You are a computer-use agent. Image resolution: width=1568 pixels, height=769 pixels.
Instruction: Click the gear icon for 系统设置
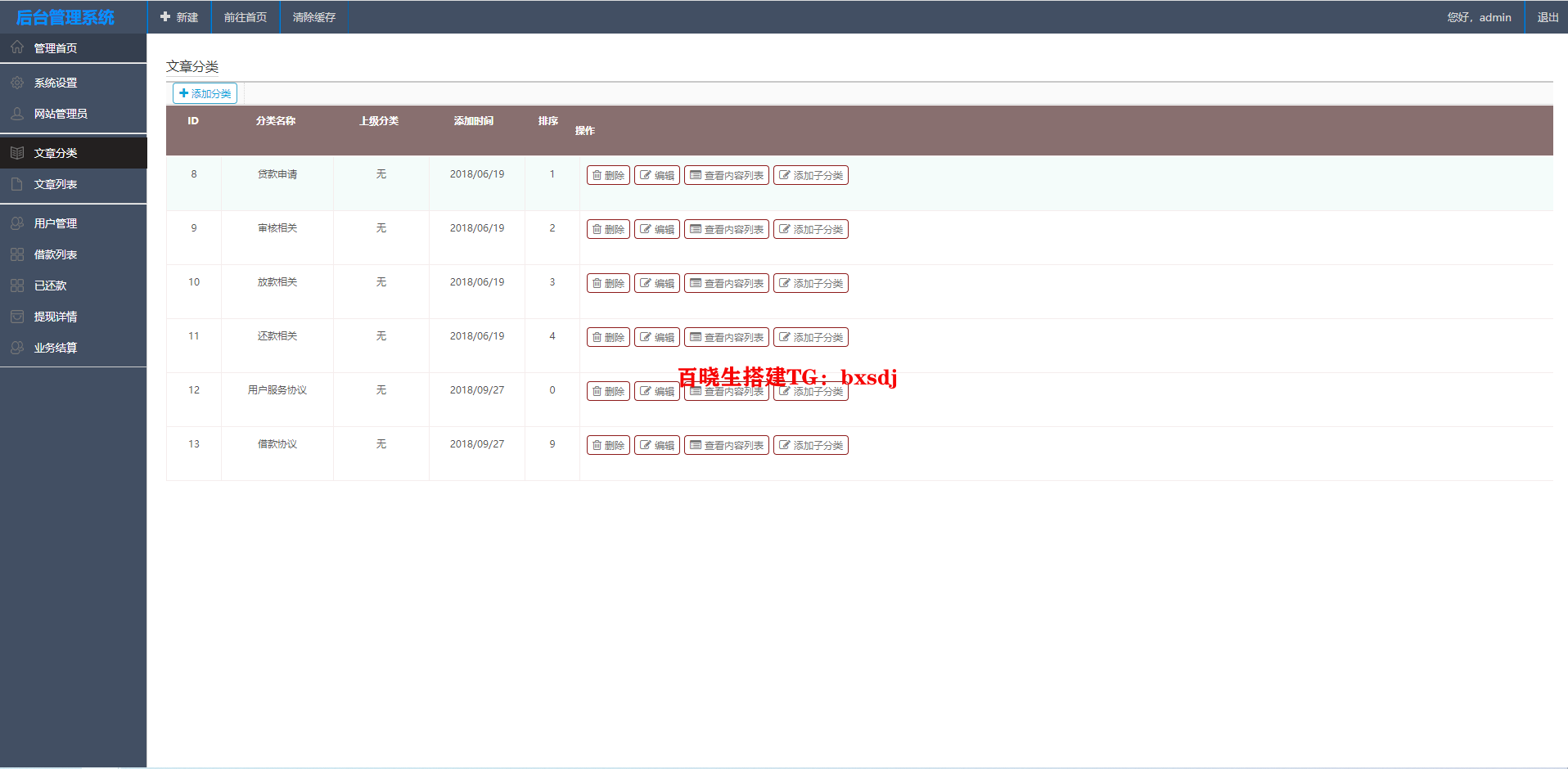17,83
